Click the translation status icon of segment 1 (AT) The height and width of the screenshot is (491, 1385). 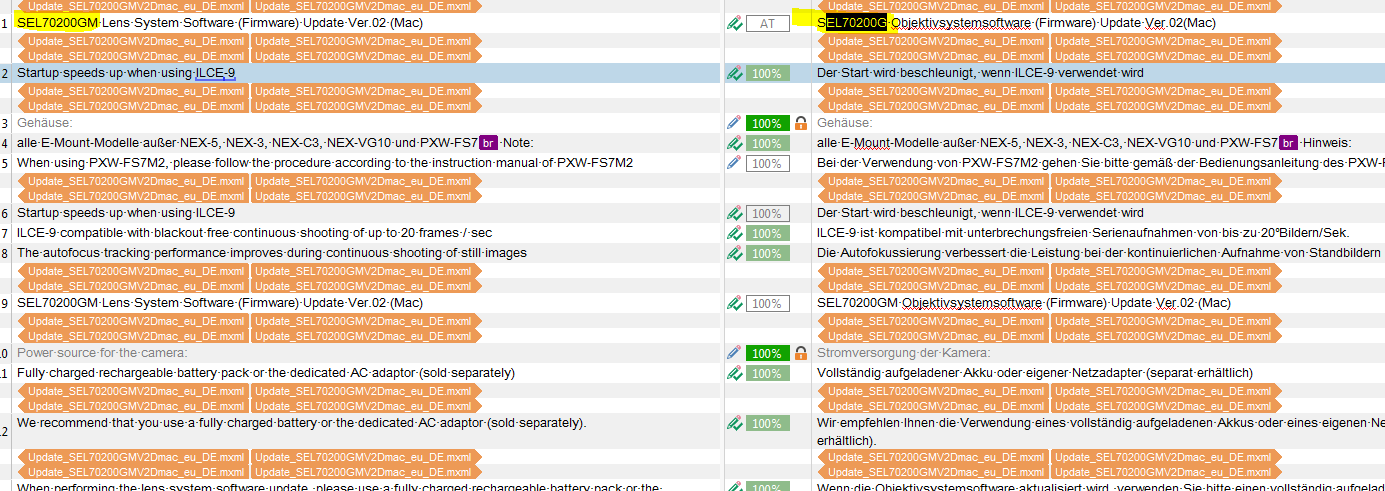(734, 23)
